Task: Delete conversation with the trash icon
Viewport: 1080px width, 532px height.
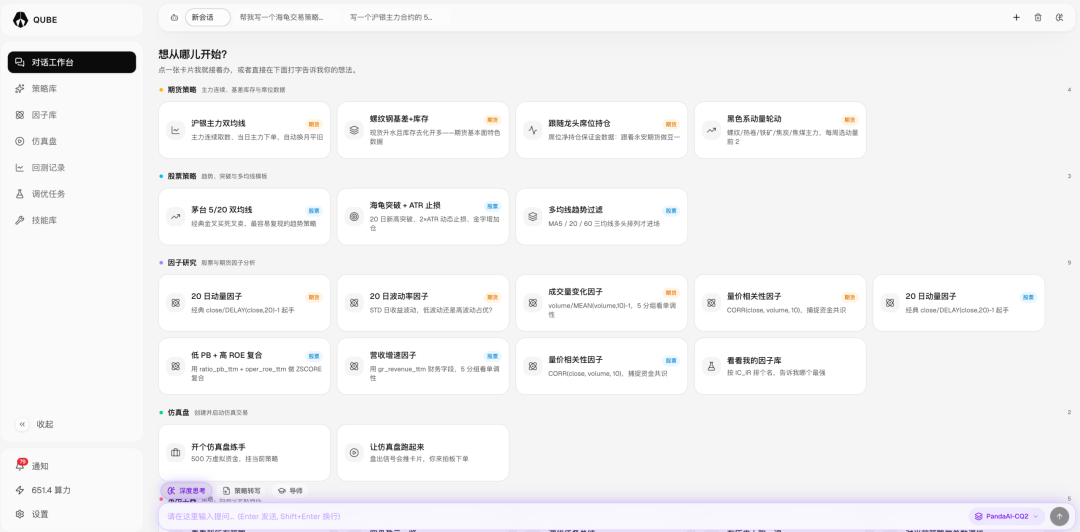Action: click(1037, 17)
